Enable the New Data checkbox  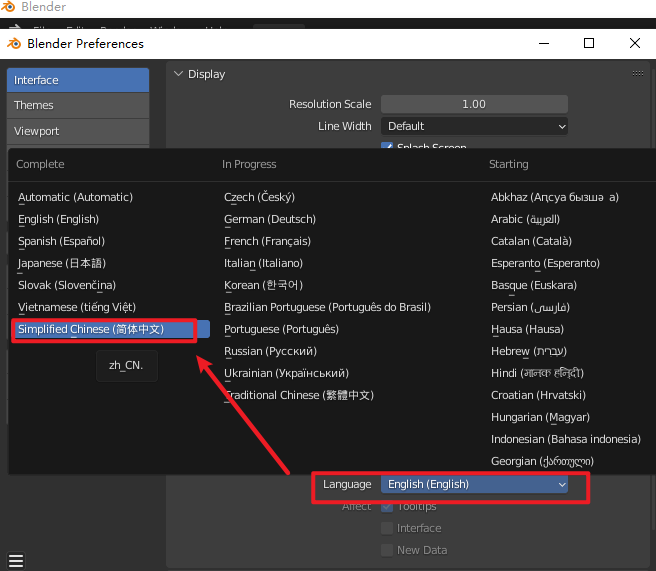click(387, 550)
